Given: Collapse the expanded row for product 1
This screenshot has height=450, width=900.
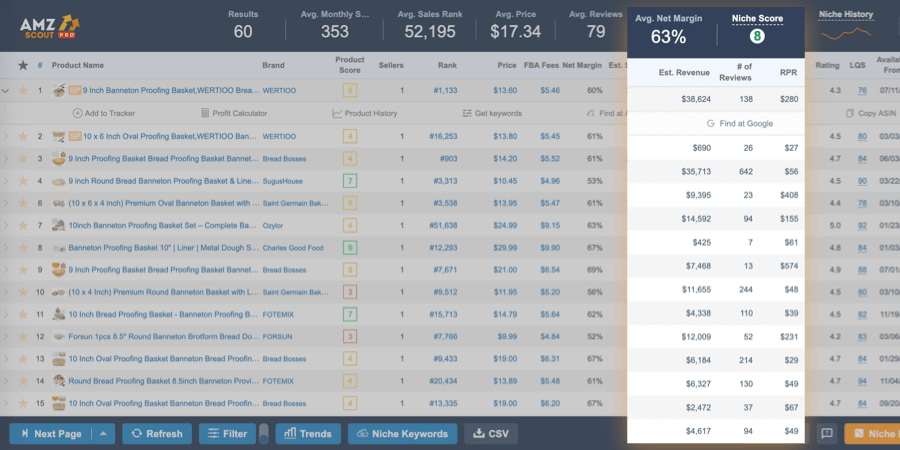Looking at the screenshot, I should coord(6,91).
